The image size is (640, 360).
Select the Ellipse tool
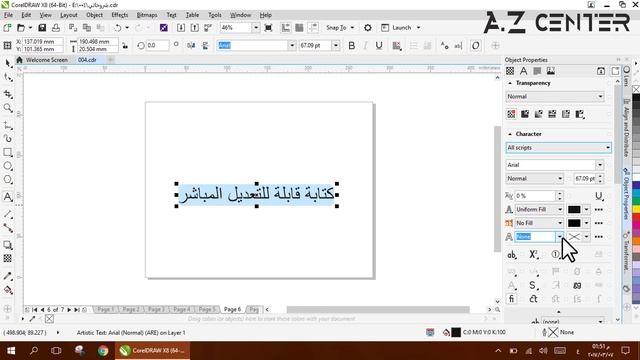click(x=8, y=166)
